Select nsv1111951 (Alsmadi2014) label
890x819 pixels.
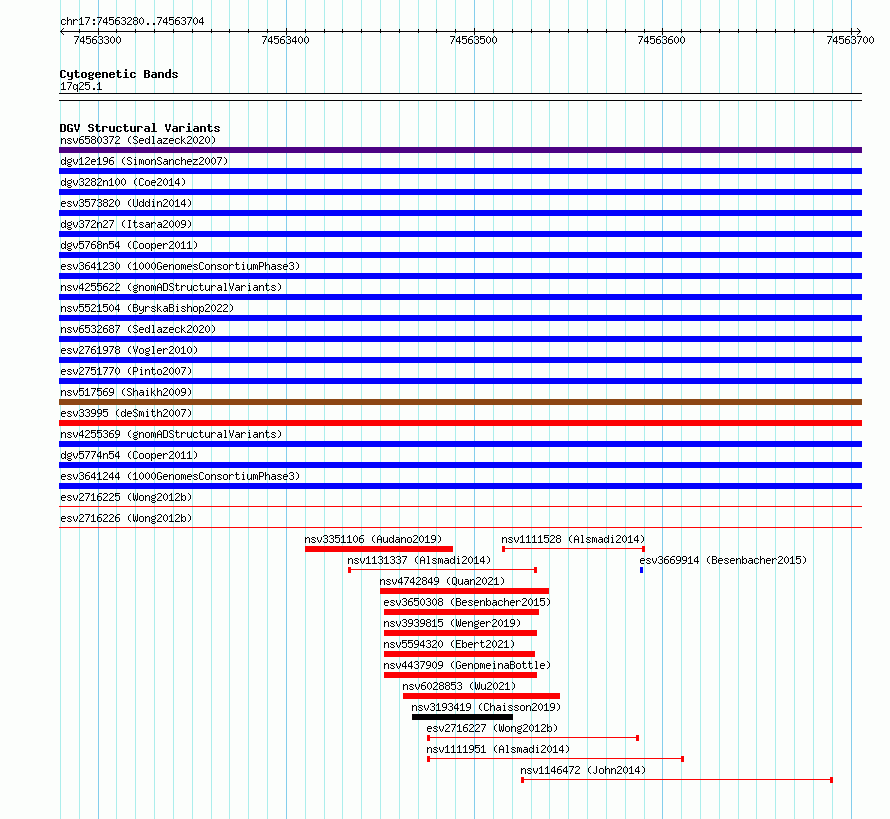(498, 749)
